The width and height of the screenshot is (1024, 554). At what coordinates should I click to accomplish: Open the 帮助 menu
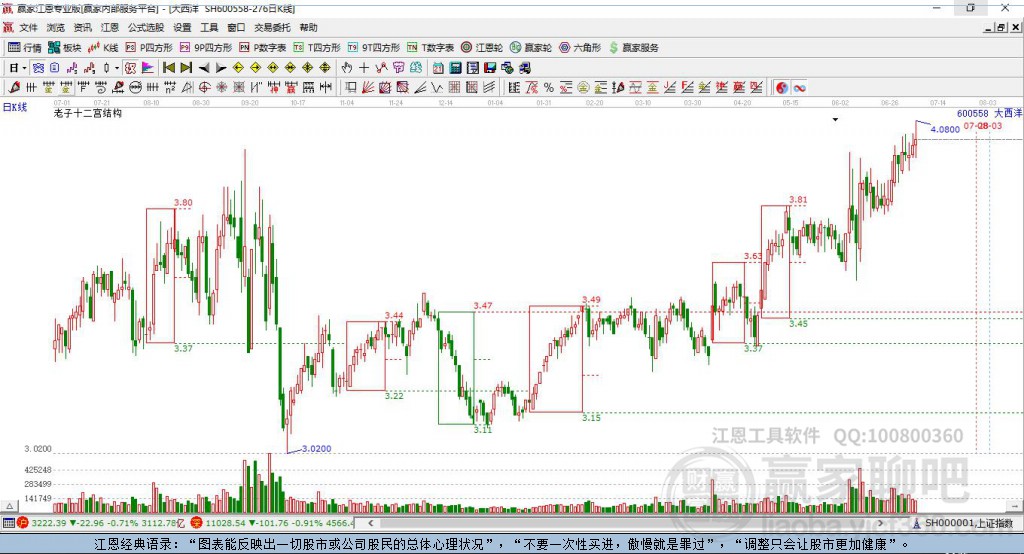click(x=308, y=27)
